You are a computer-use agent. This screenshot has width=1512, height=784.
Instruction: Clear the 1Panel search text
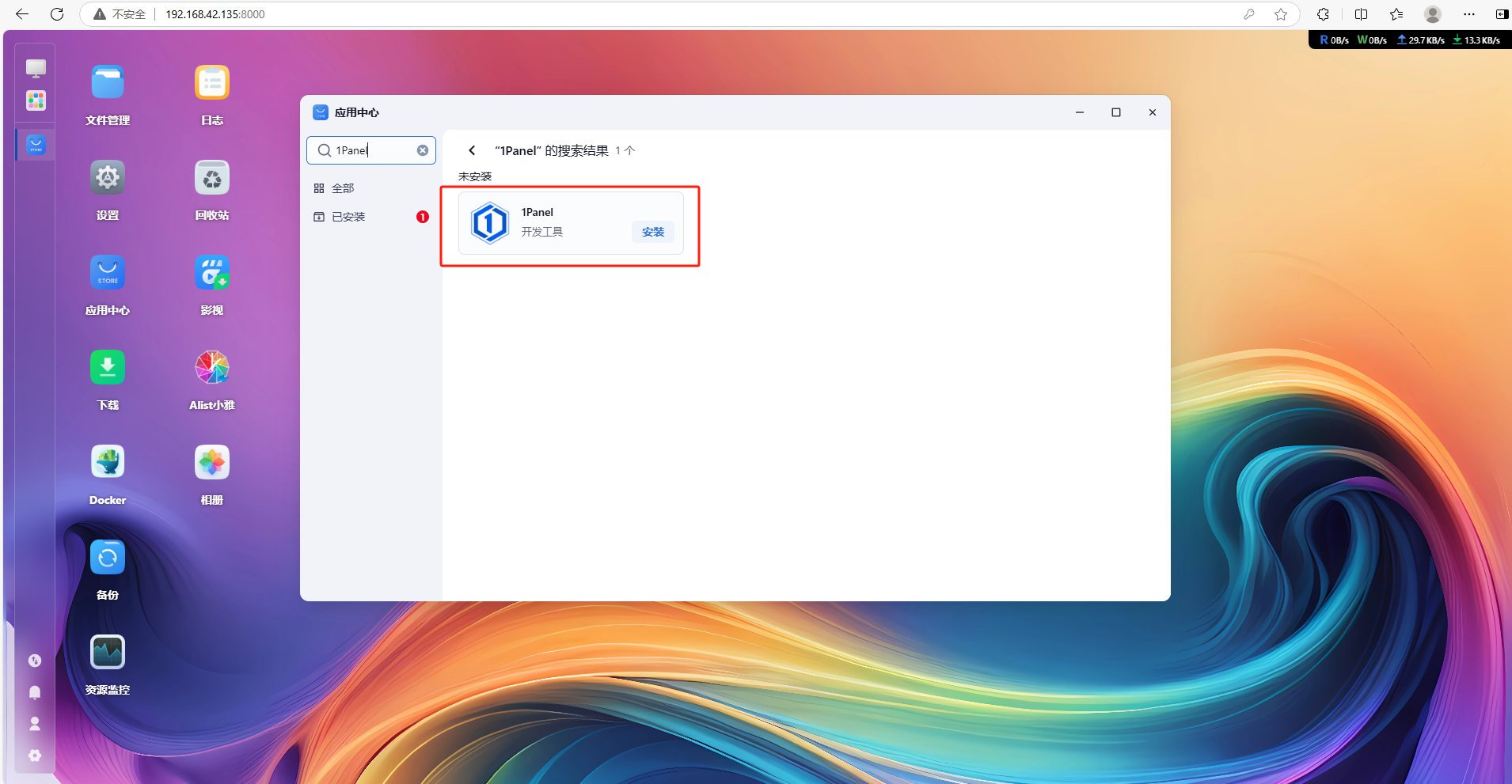(x=423, y=150)
